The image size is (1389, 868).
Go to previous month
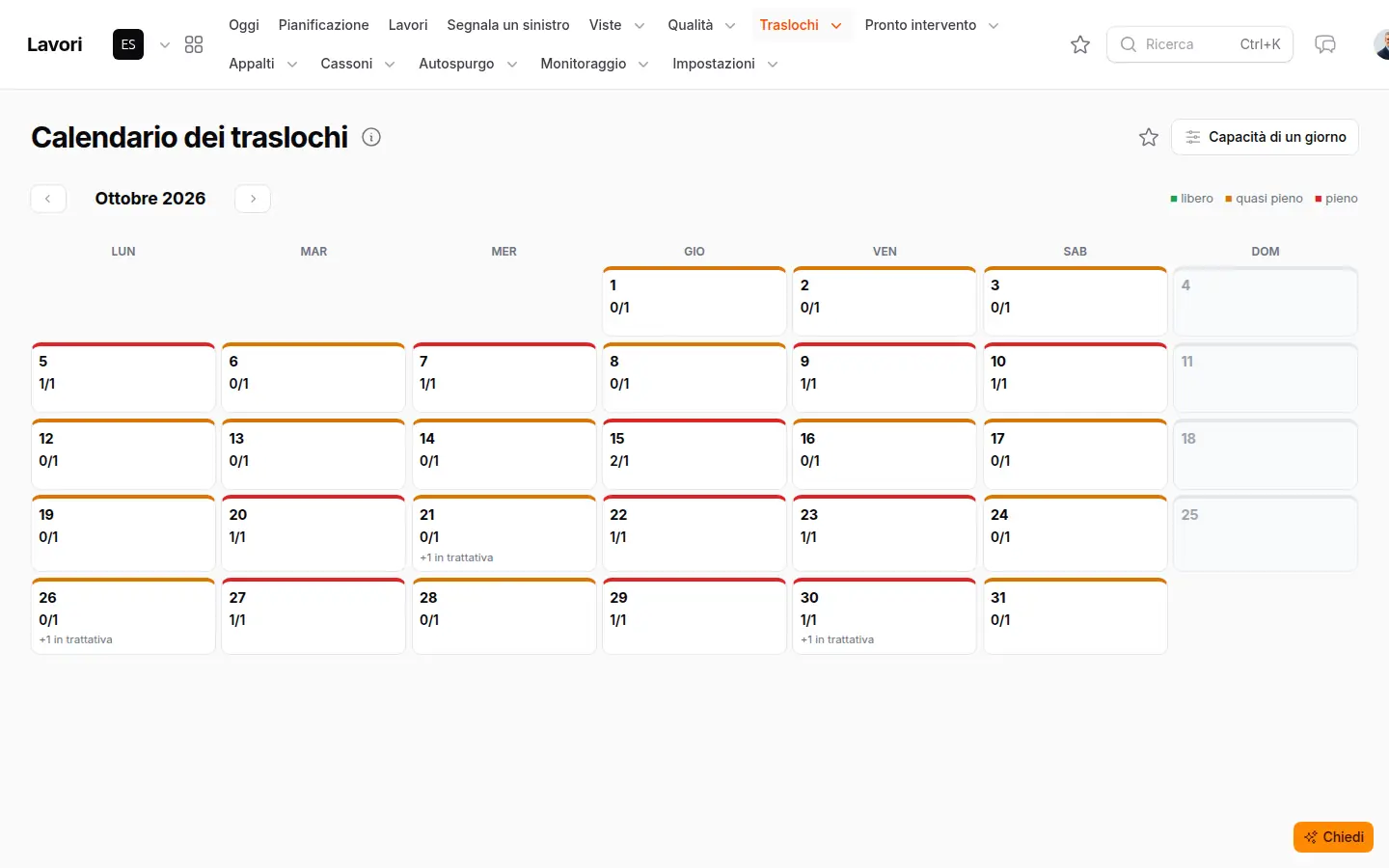pyautogui.click(x=48, y=199)
